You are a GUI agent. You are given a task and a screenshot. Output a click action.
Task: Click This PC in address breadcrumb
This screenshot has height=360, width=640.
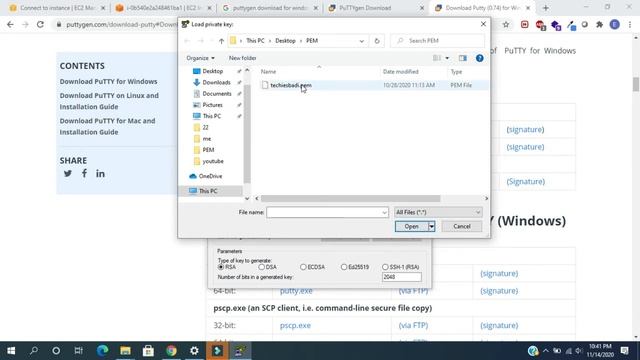click(x=255, y=41)
